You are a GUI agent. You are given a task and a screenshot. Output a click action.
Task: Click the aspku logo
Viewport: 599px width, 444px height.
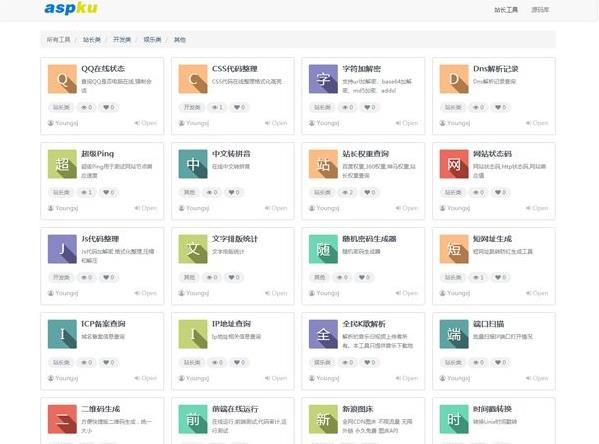[x=71, y=8]
